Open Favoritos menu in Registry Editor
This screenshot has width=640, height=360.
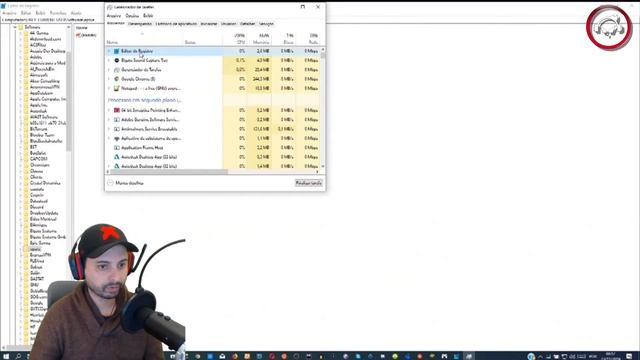tap(58, 13)
